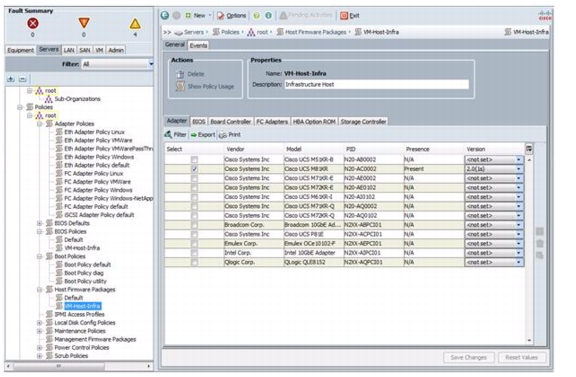Switch to the BIOS firmware tab

[199, 122]
